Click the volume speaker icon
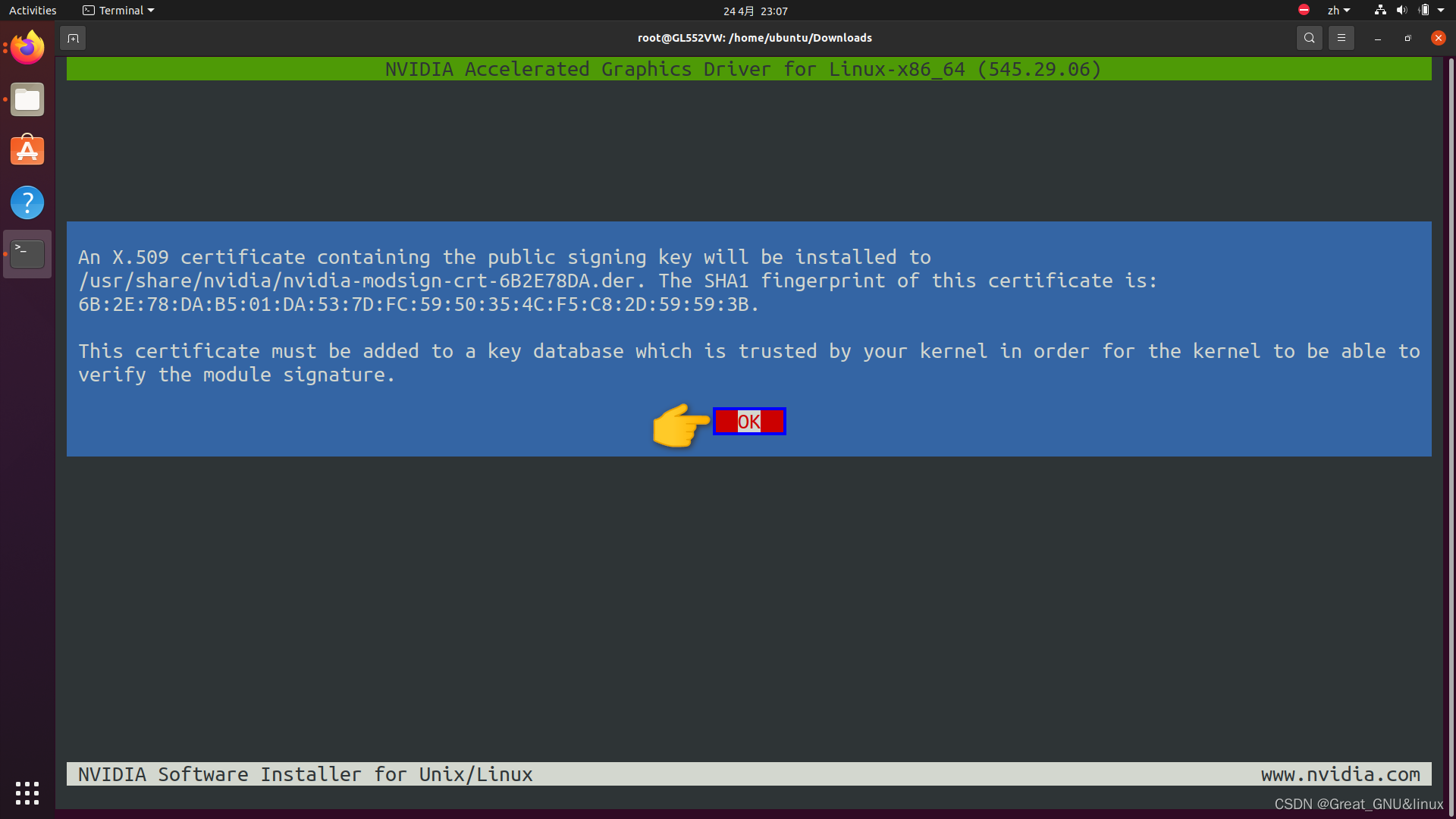Image resolution: width=1456 pixels, height=819 pixels. point(1401,11)
